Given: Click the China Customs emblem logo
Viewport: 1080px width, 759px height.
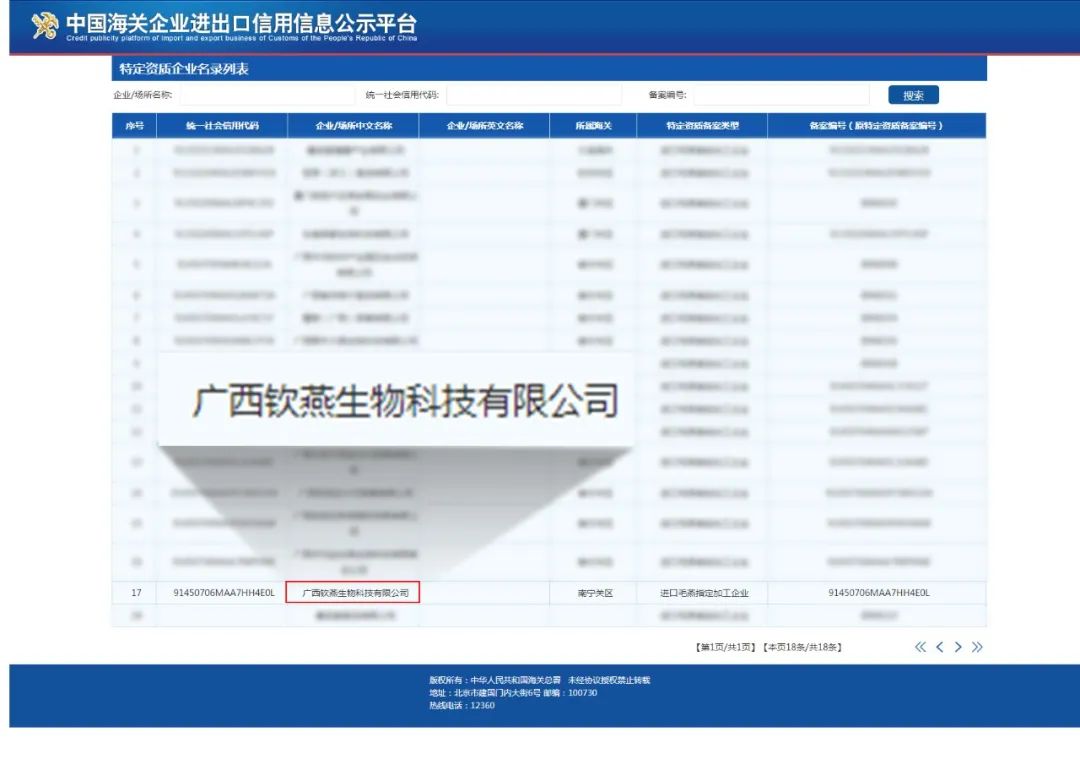Looking at the screenshot, I should [x=45, y=26].
